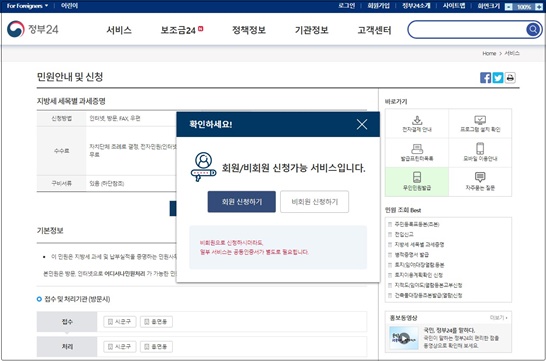Click the 어린이 top link

coord(69,6)
